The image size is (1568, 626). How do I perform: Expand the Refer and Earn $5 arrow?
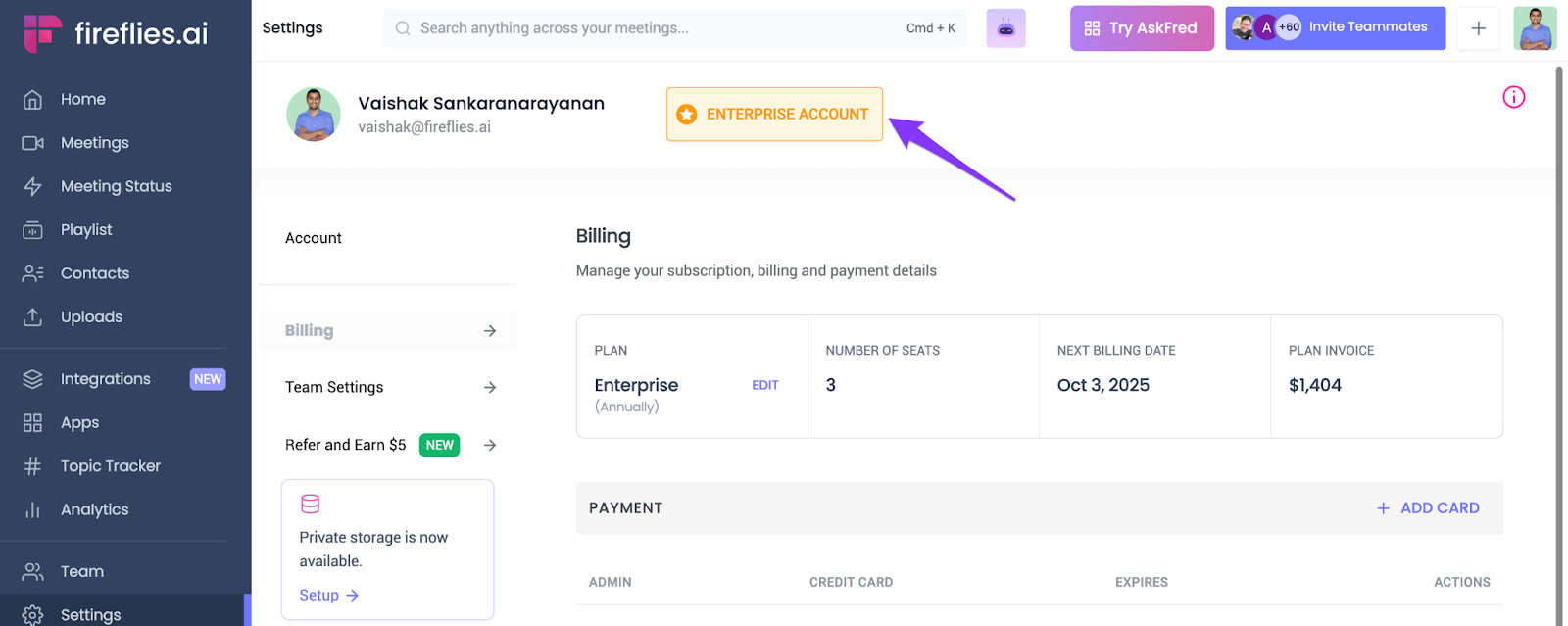[x=490, y=446]
